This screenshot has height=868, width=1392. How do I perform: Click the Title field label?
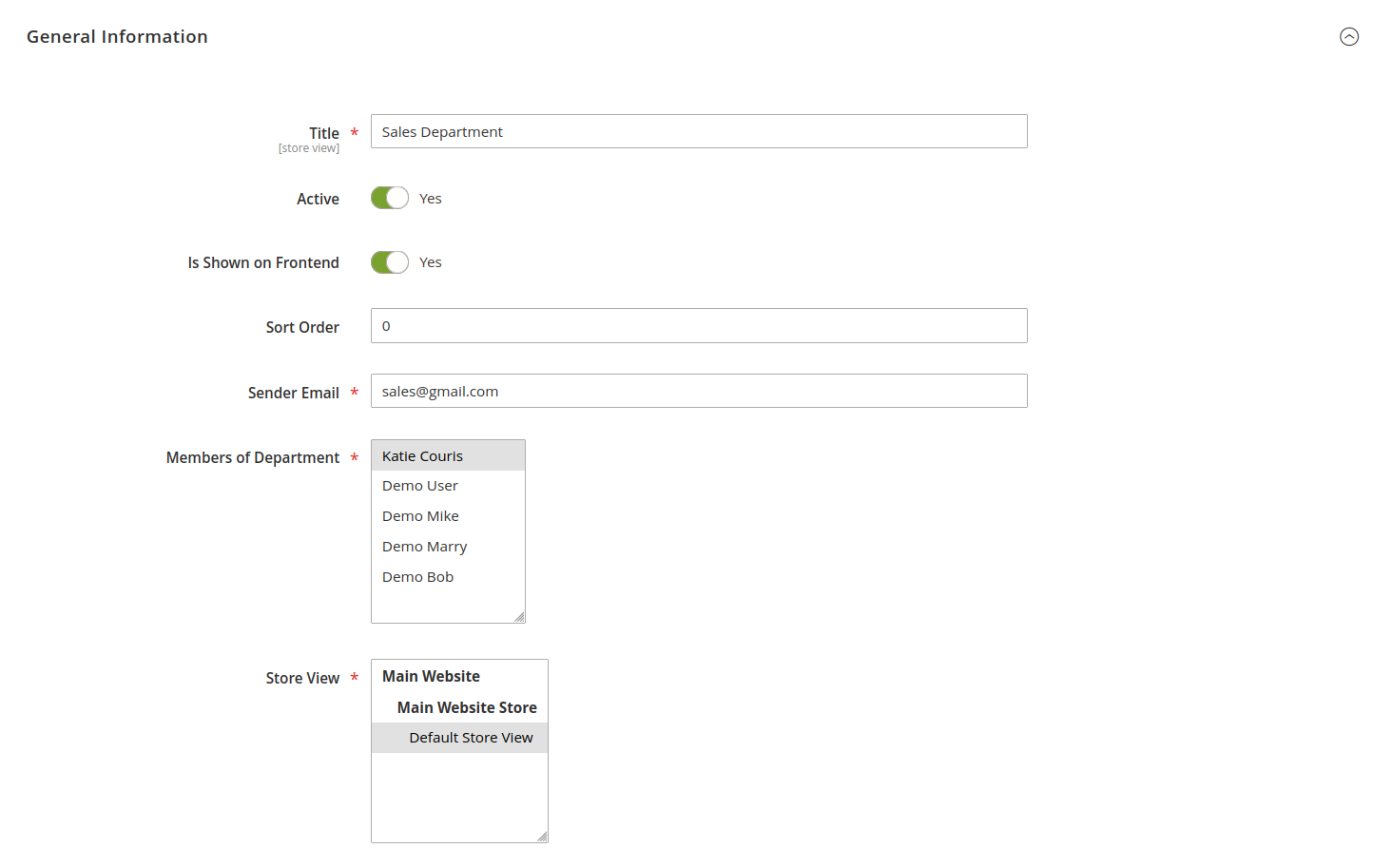[x=323, y=133]
